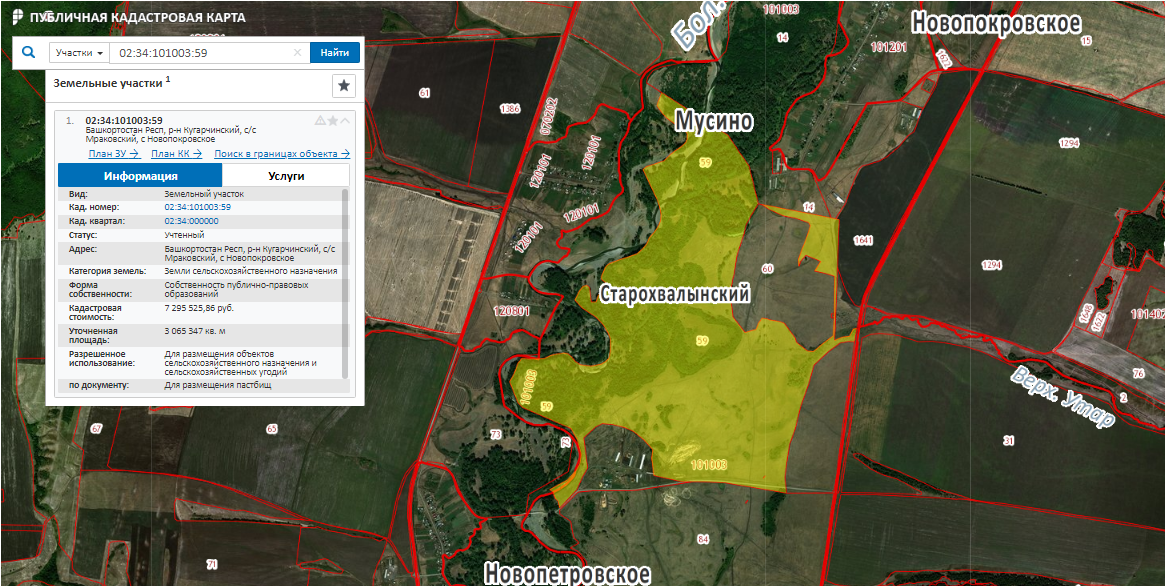The image size is (1166, 587).
Task: Open cadastral quarter 02:34:000000 link
Action: [x=191, y=220]
